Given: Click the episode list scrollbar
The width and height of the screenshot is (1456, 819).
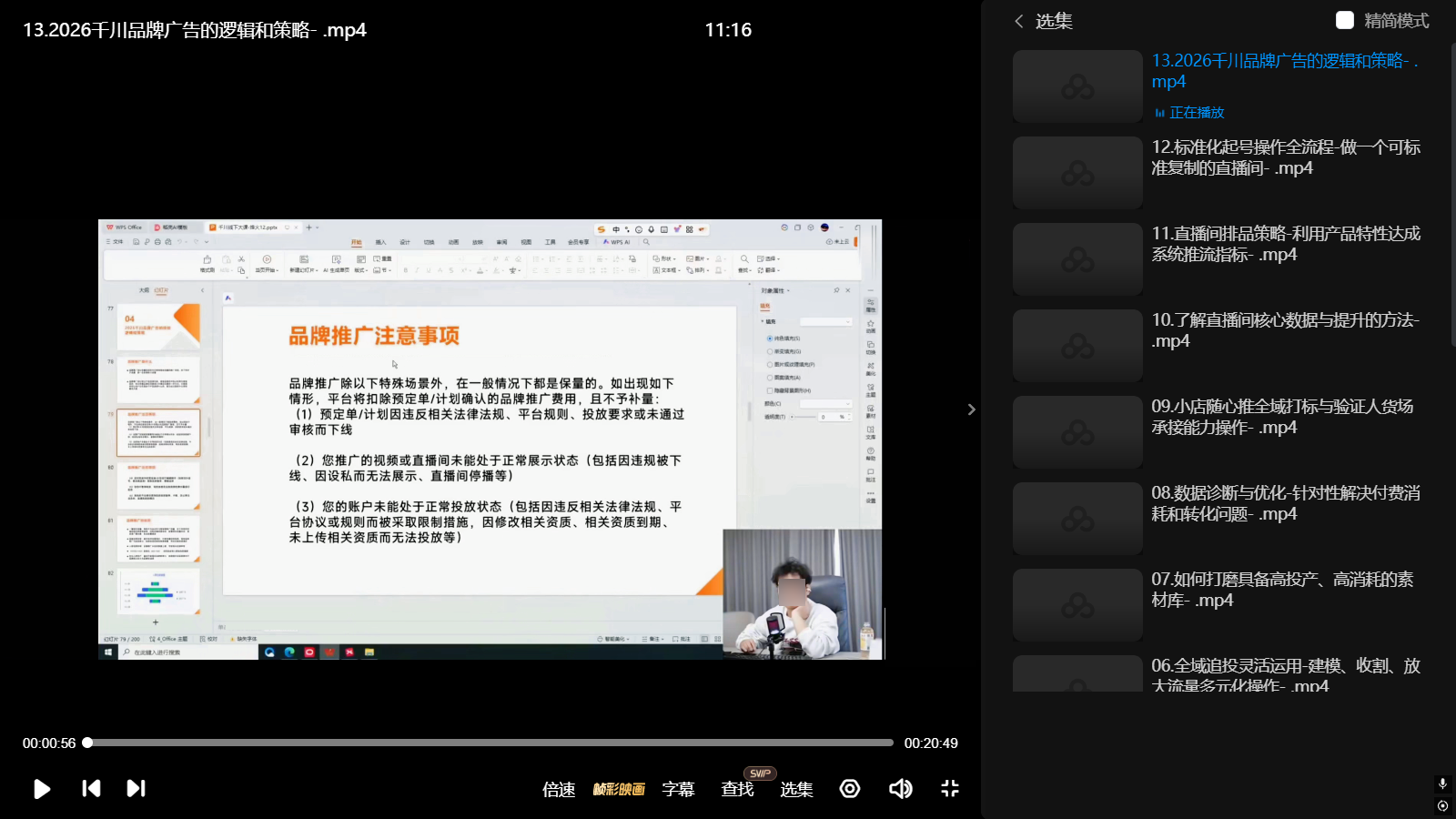Looking at the screenshot, I should coord(1452,194).
